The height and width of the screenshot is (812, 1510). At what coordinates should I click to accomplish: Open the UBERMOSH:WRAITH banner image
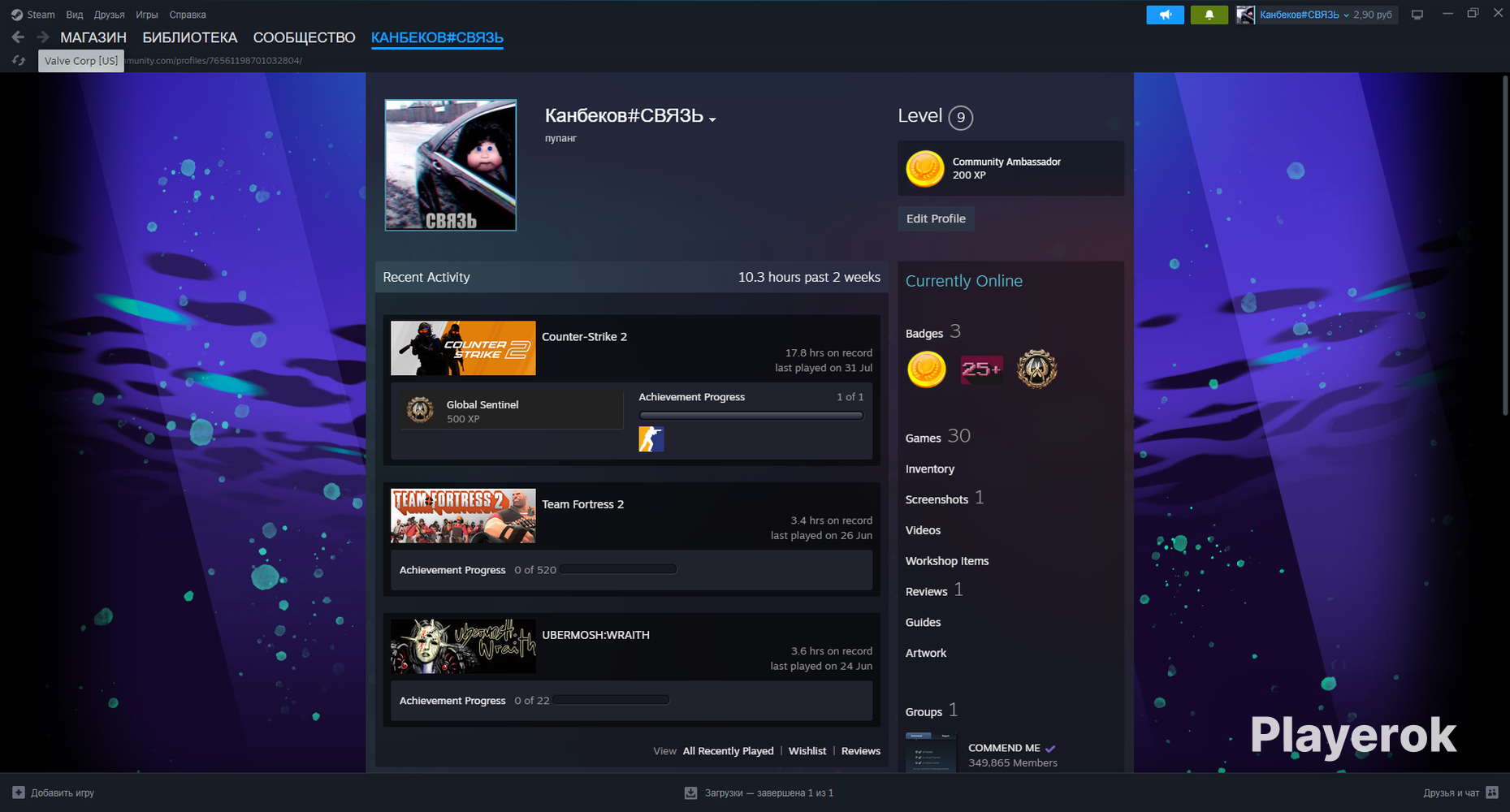coord(463,646)
